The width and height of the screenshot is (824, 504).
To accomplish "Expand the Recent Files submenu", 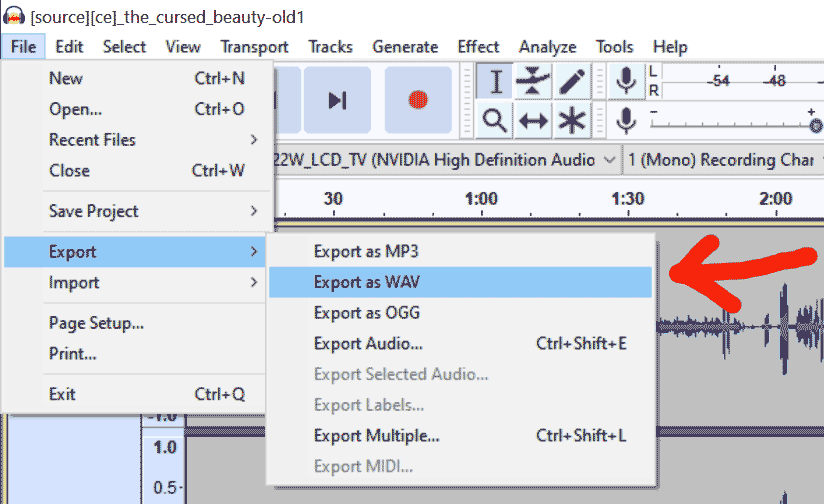I will (x=138, y=140).
